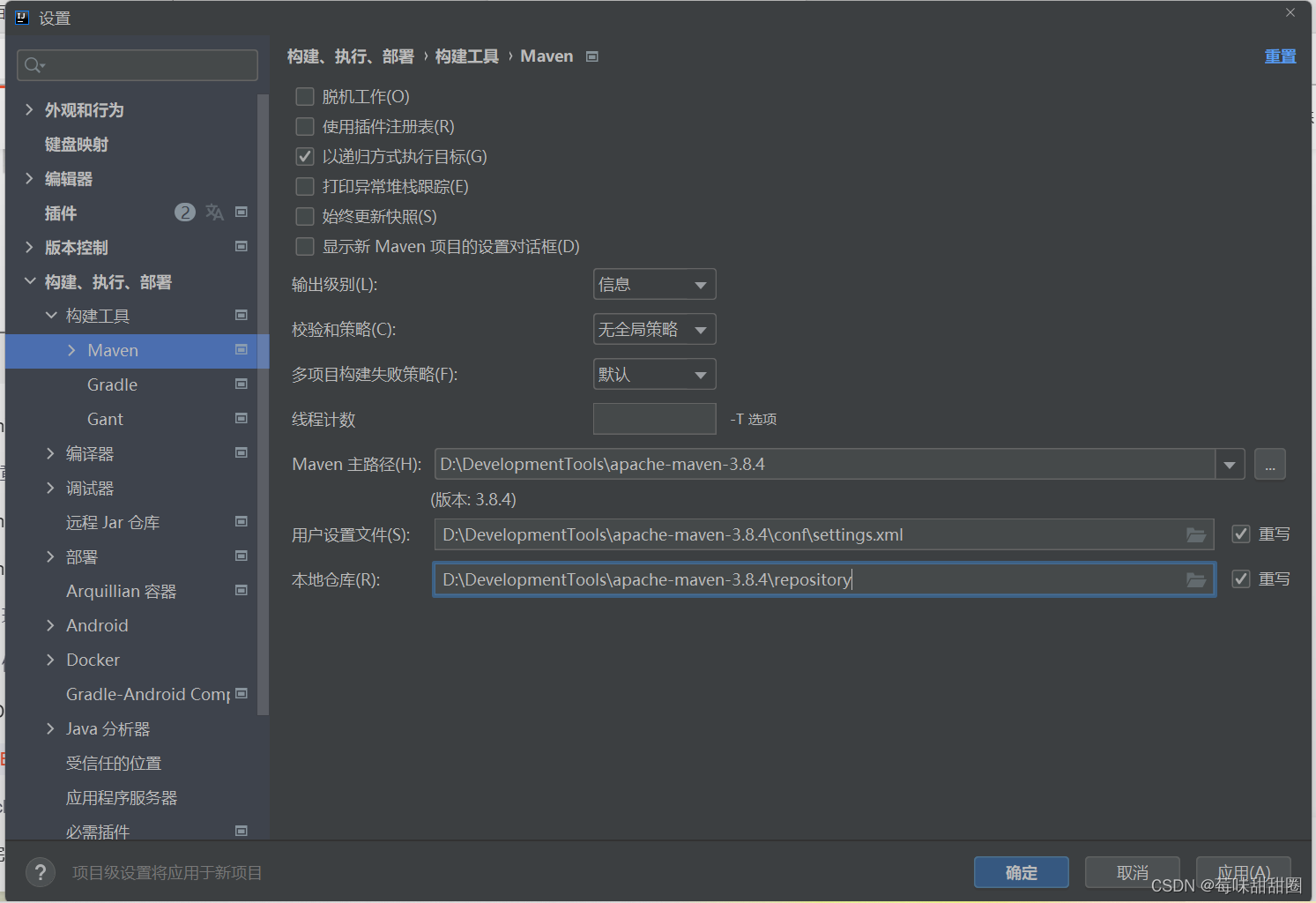Uncheck 重写 next to 本地仓库

(x=1240, y=579)
